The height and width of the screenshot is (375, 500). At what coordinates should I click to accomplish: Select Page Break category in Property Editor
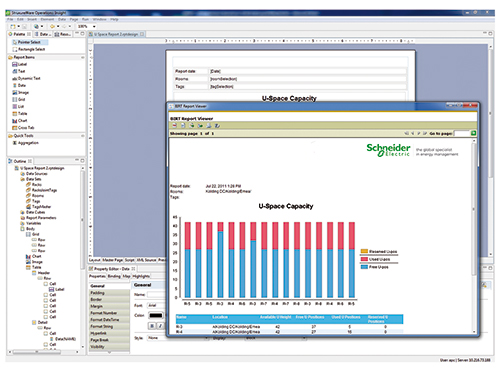[110, 340]
